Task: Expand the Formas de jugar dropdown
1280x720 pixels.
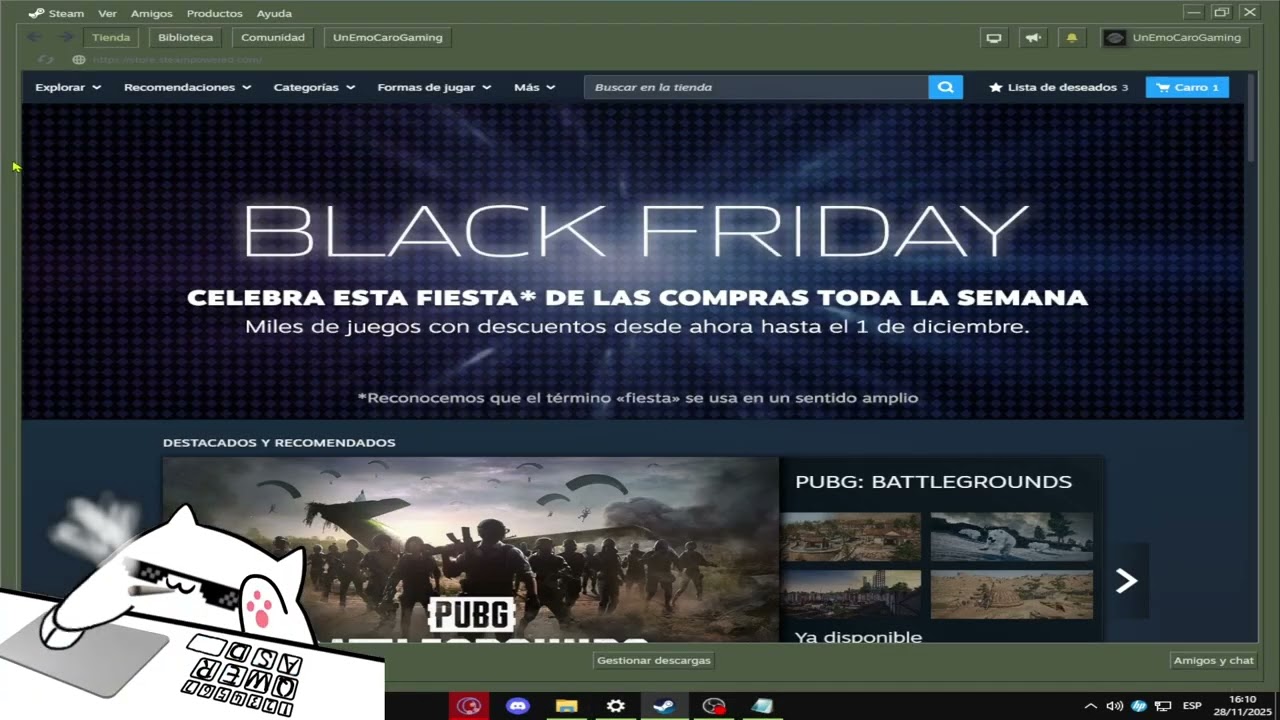Action: point(434,87)
